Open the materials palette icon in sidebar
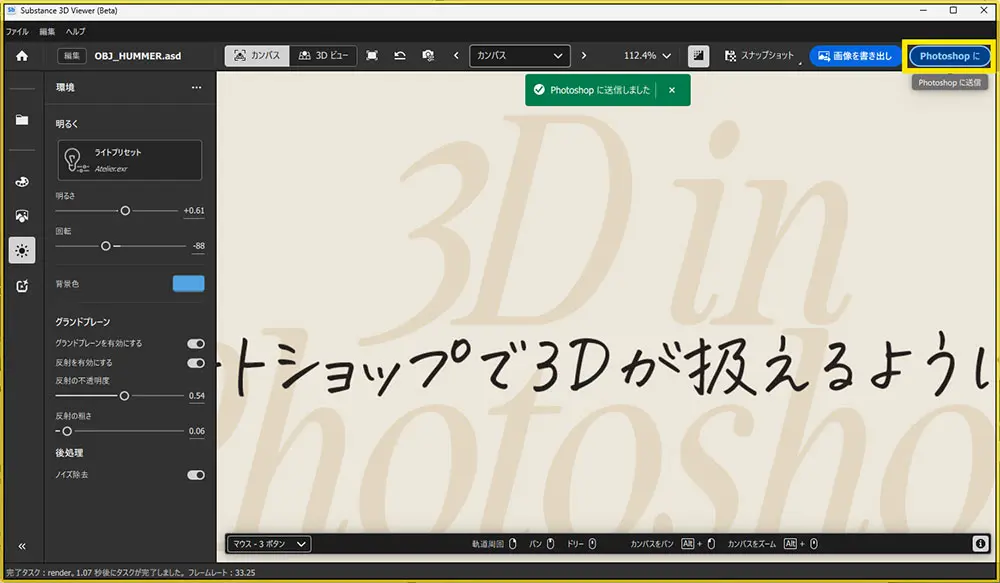The height and width of the screenshot is (583, 1000). 22,182
